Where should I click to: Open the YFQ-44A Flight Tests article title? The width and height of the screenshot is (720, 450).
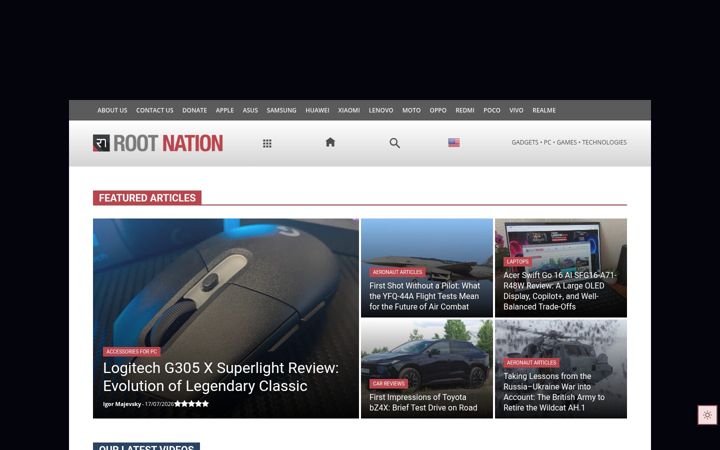(x=424, y=296)
